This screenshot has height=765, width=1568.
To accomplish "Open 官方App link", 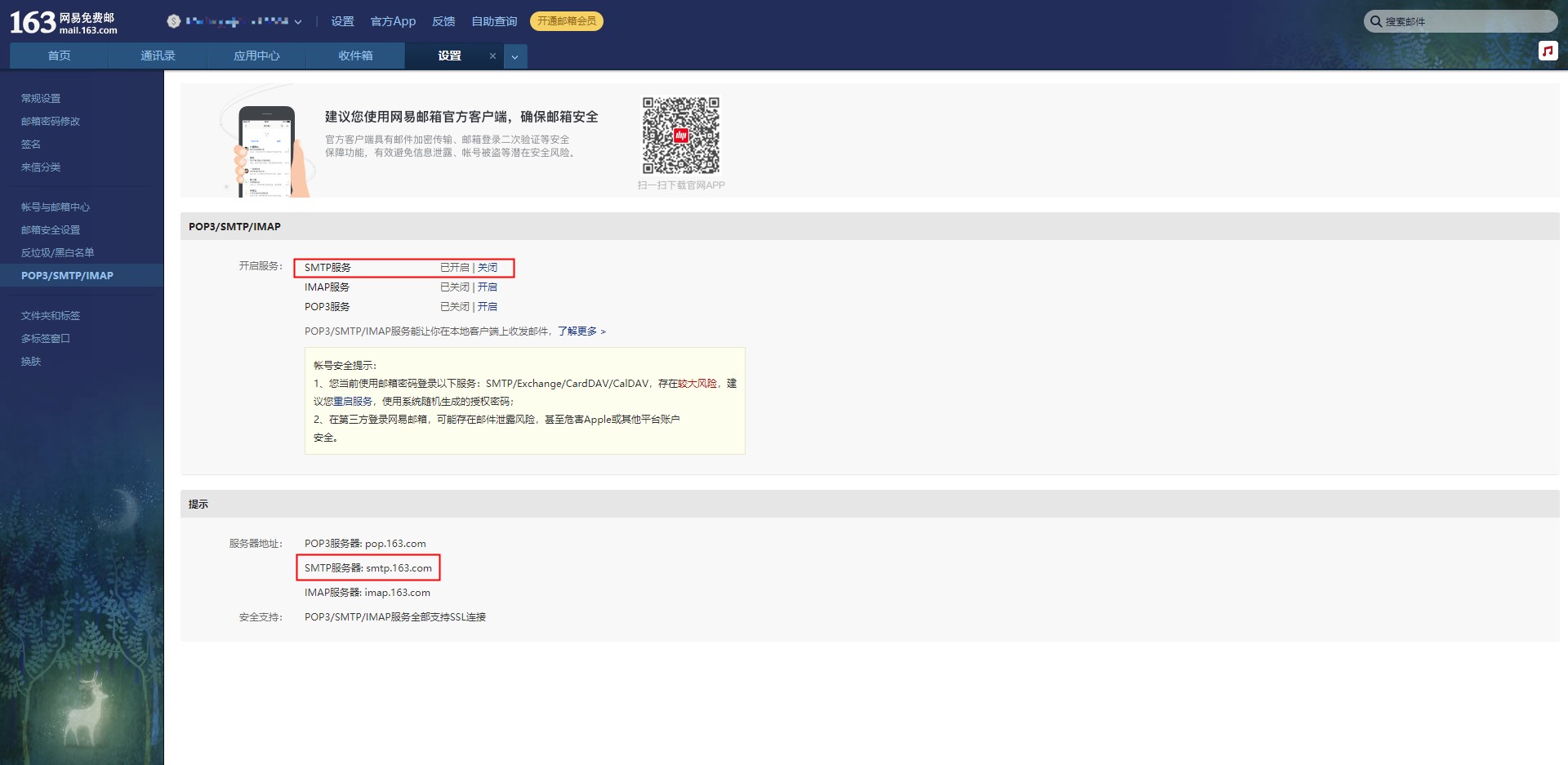I will (x=393, y=21).
